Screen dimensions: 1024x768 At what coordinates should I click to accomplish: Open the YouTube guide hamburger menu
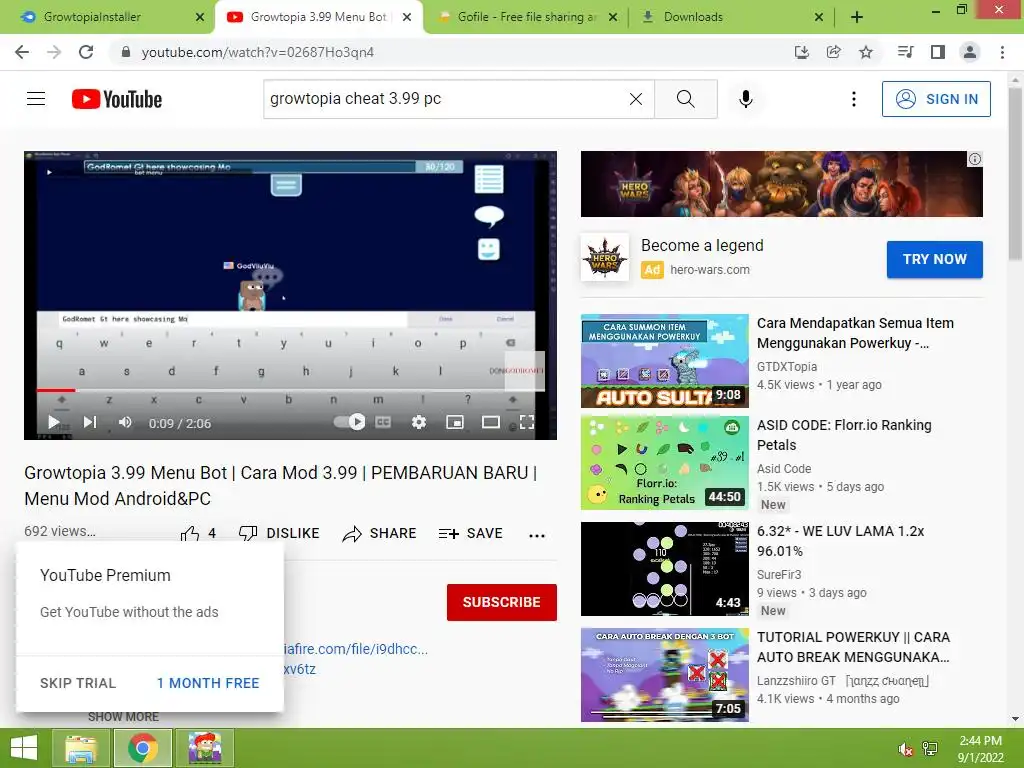[36, 99]
